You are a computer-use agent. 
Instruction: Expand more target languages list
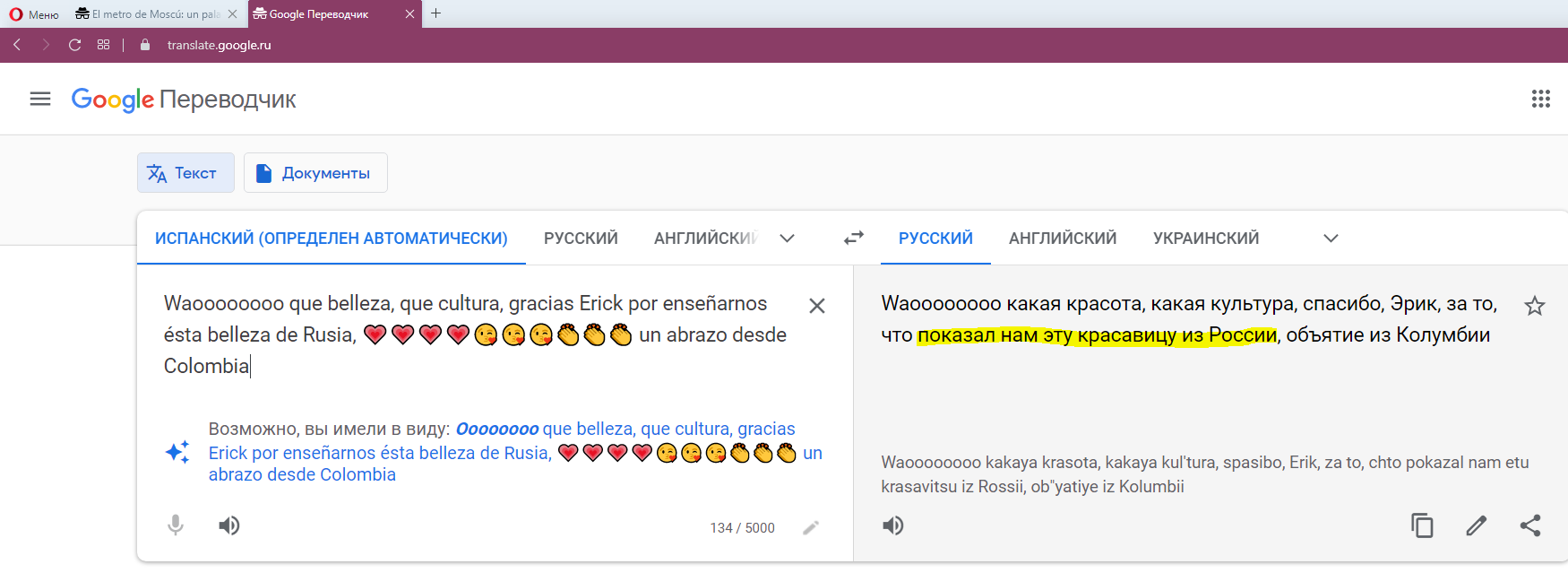pos(1331,239)
